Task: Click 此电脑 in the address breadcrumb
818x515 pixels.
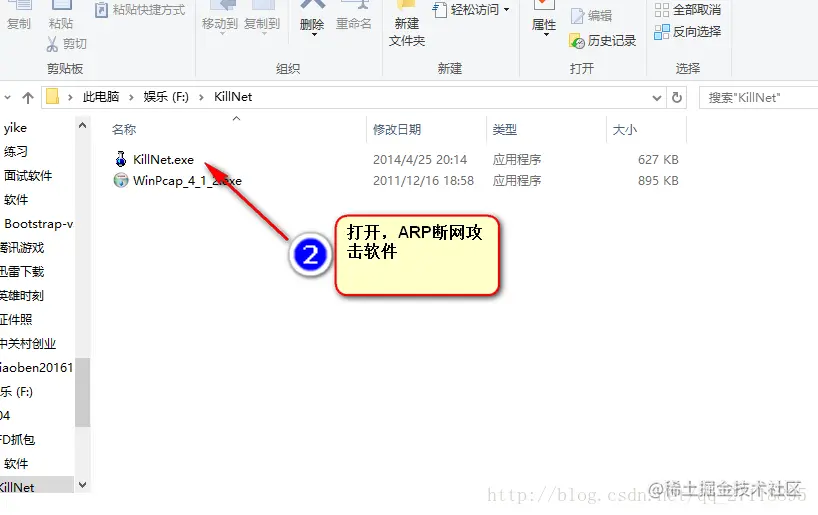Action: (101, 97)
